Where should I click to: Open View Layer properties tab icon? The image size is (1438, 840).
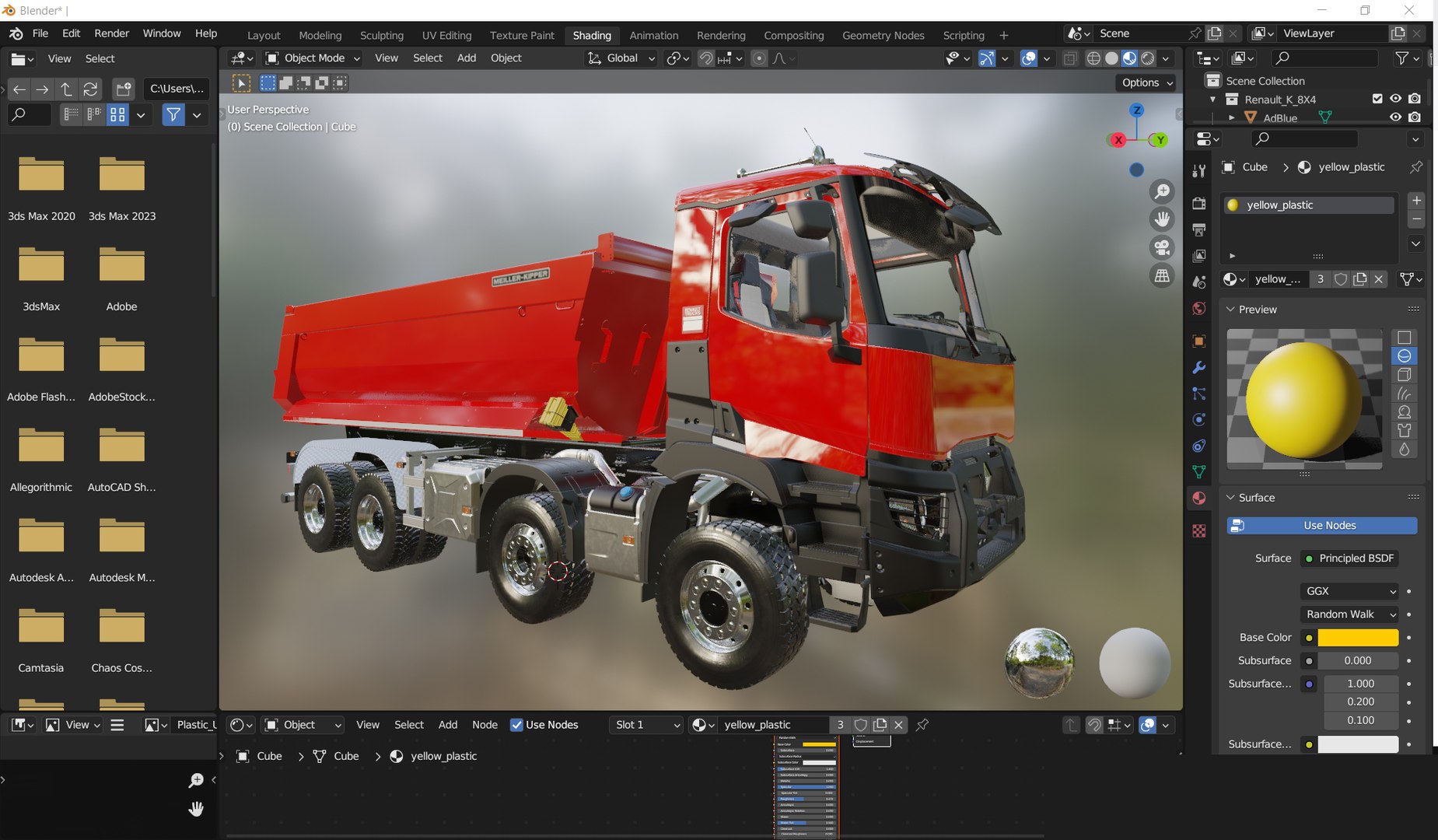pyautogui.click(x=1199, y=256)
